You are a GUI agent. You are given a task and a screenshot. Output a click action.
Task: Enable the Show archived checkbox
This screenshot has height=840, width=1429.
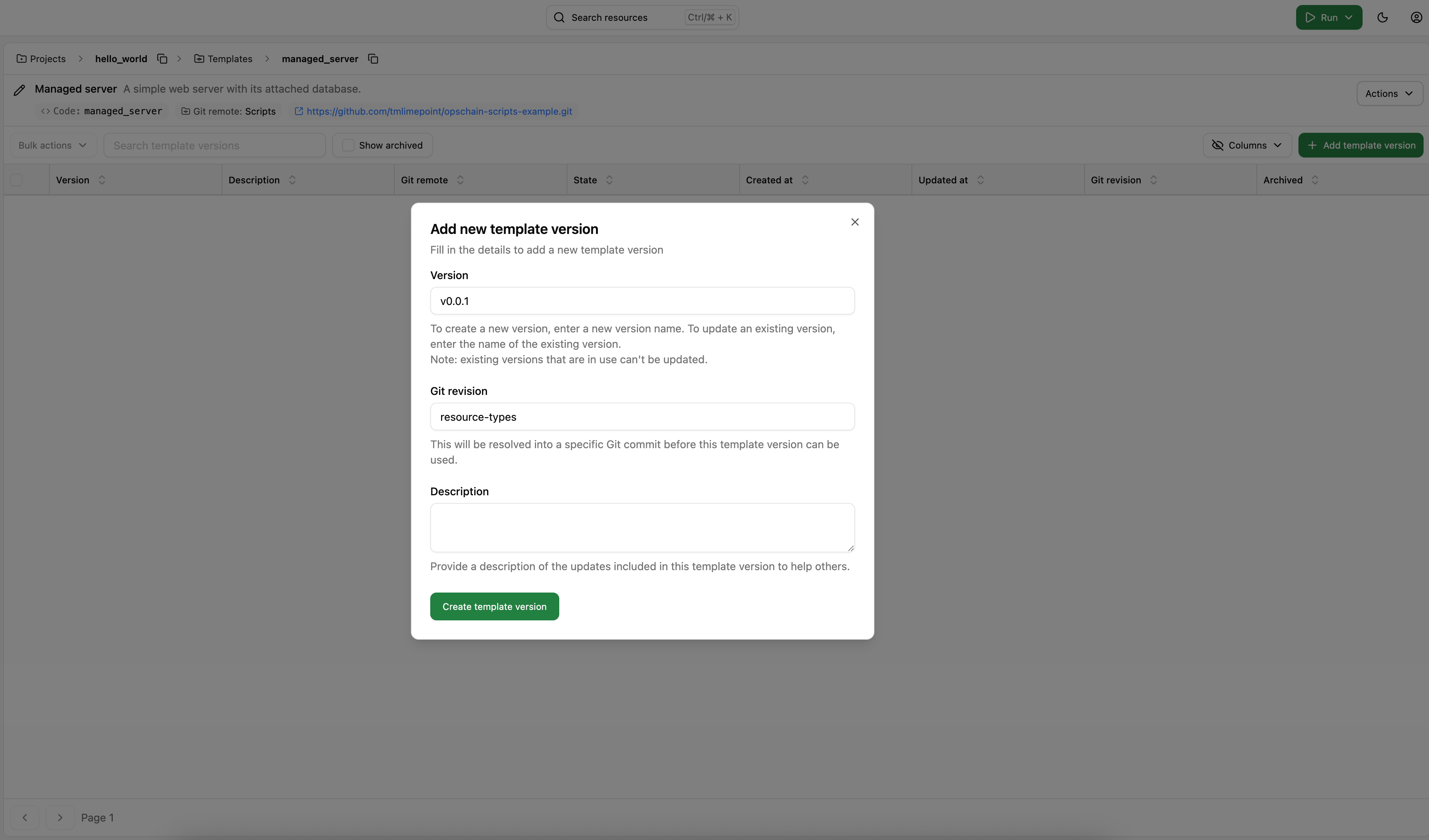[348, 145]
